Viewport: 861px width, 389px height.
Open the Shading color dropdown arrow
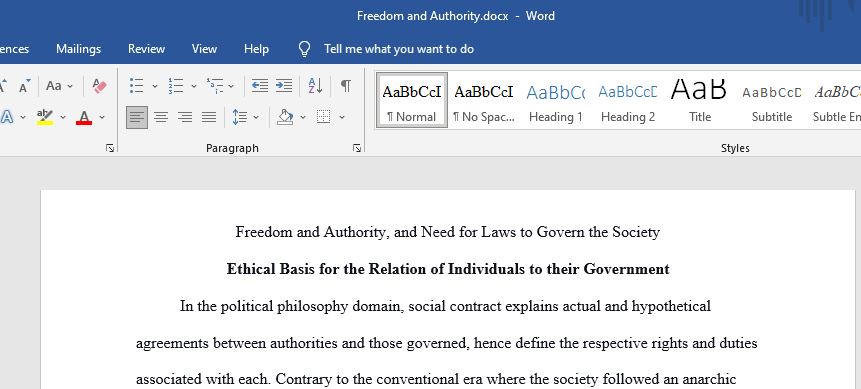(303, 118)
